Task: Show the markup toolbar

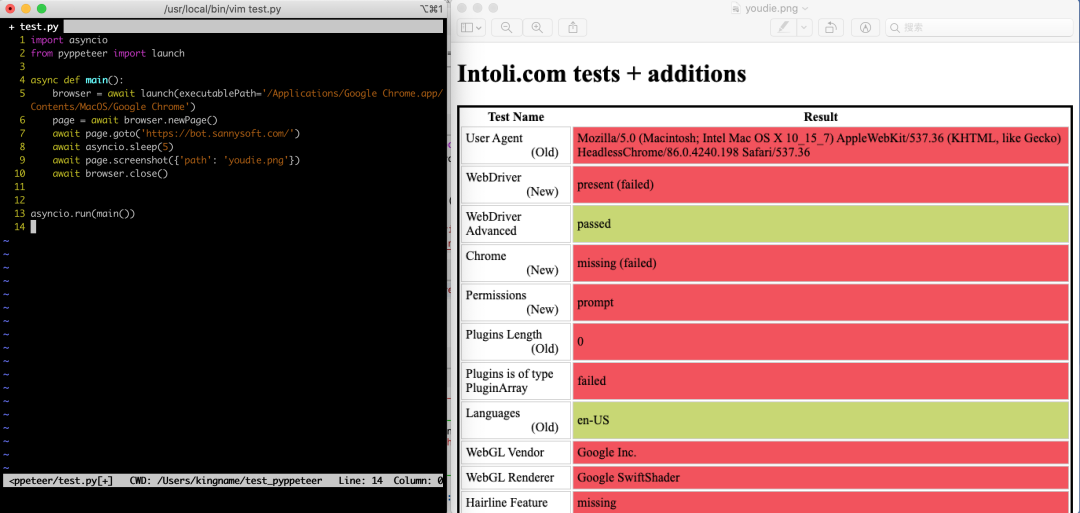Action: click(x=866, y=28)
